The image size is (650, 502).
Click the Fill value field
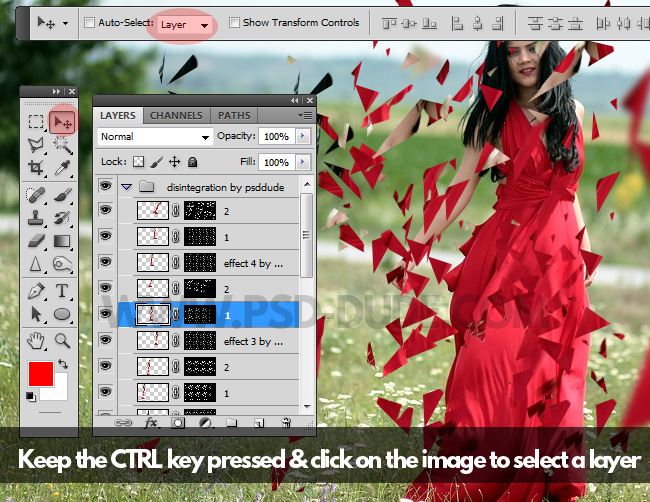[x=276, y=162]
